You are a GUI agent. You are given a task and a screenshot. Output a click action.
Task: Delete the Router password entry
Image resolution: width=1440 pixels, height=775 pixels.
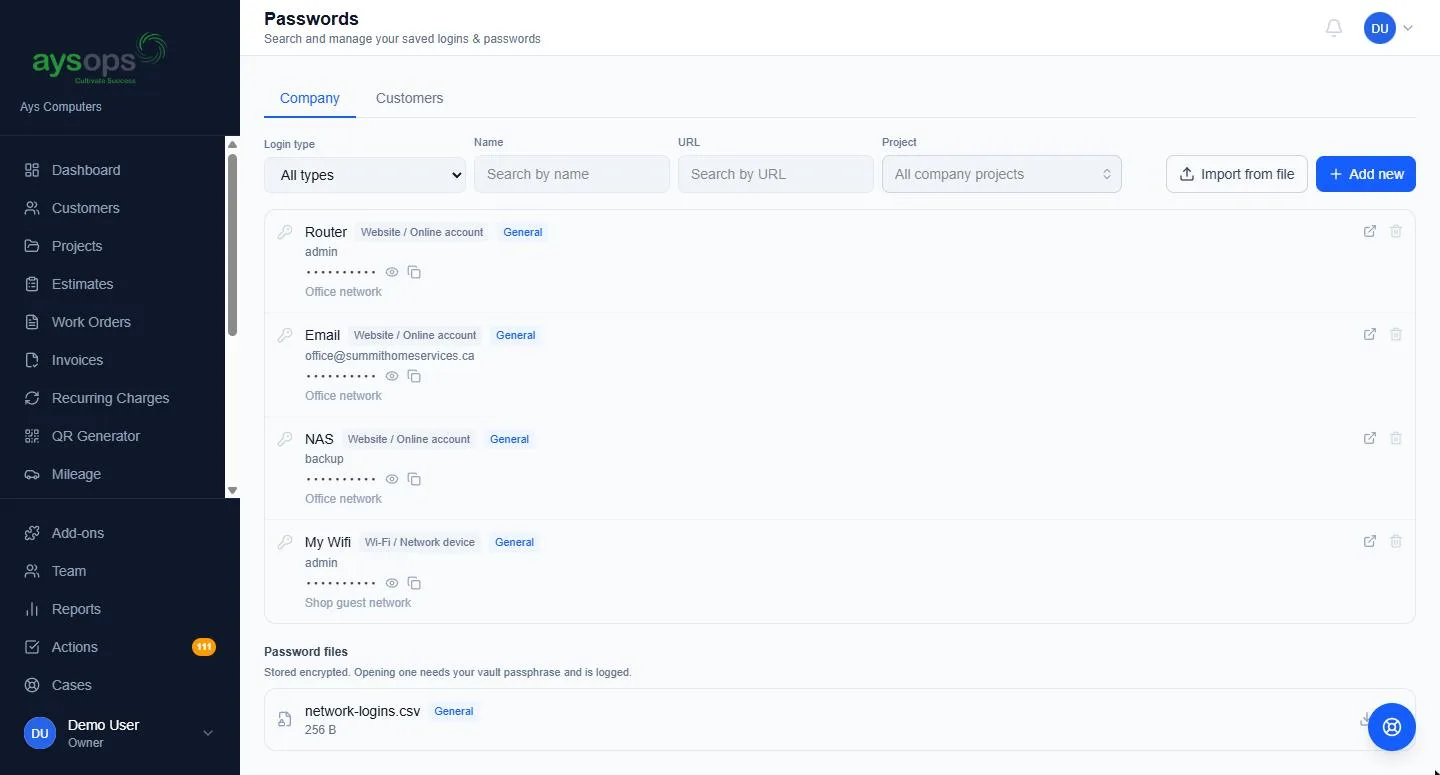click(1396, 231)
